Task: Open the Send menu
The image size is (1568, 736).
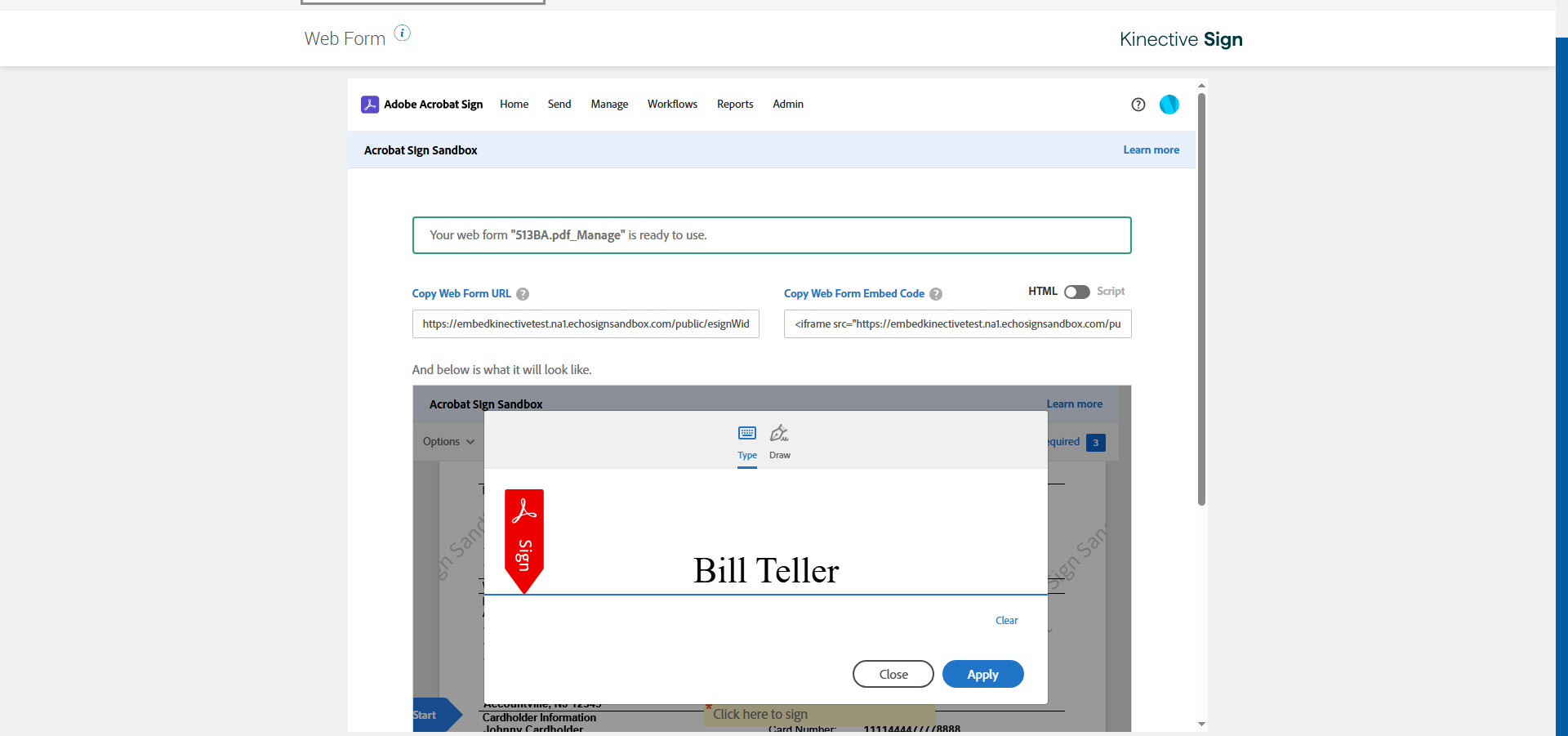Action: tap(559, 105)
